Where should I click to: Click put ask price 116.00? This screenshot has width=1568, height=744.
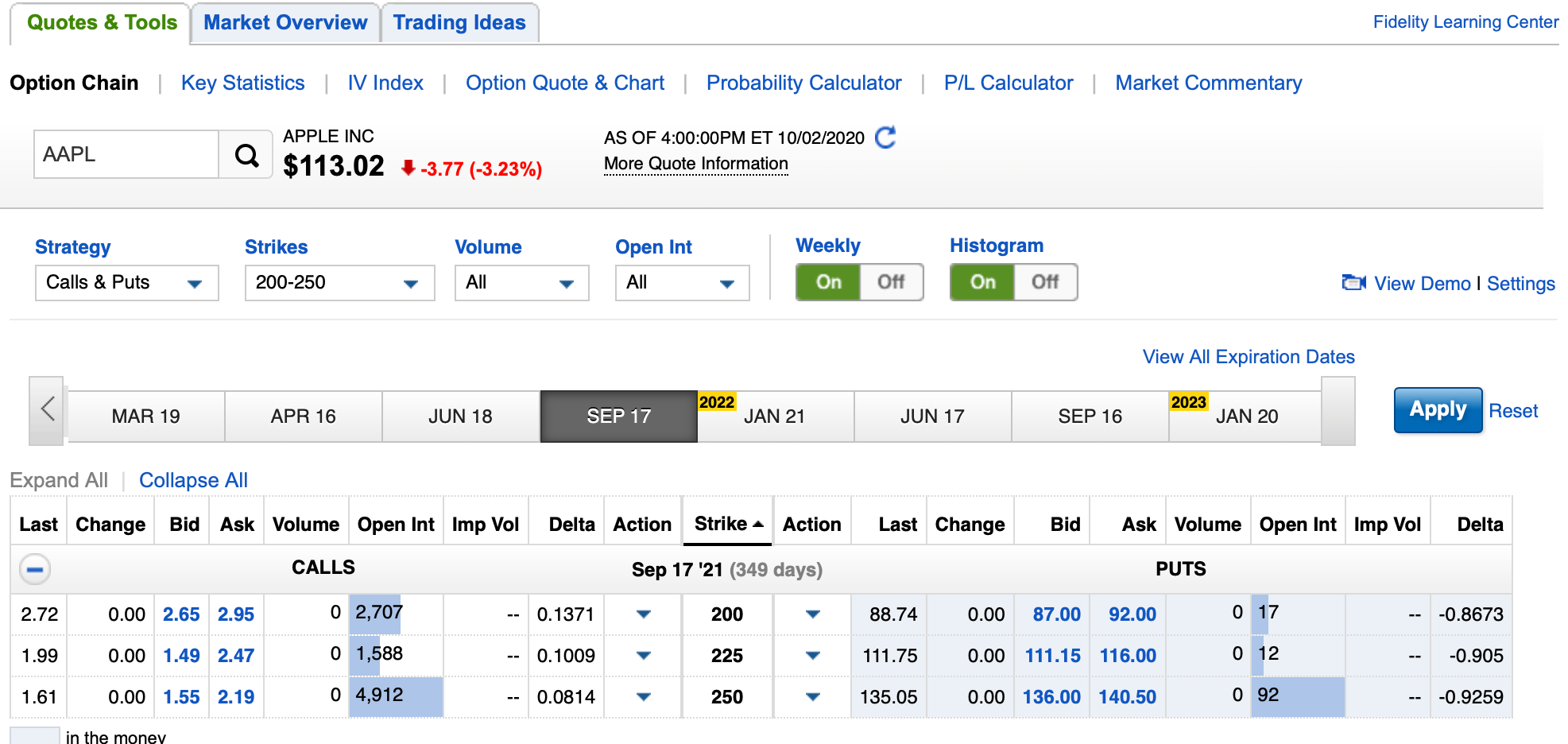coord(1128,656)
